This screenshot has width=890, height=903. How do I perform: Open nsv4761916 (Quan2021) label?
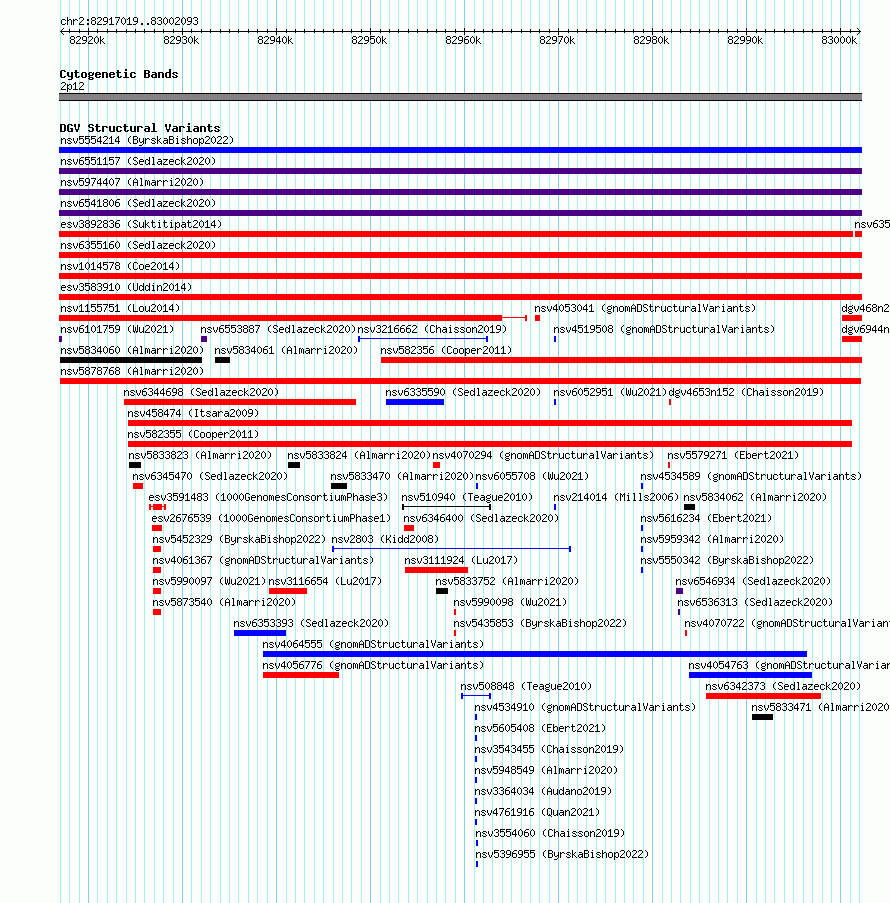tap(537, 813)
